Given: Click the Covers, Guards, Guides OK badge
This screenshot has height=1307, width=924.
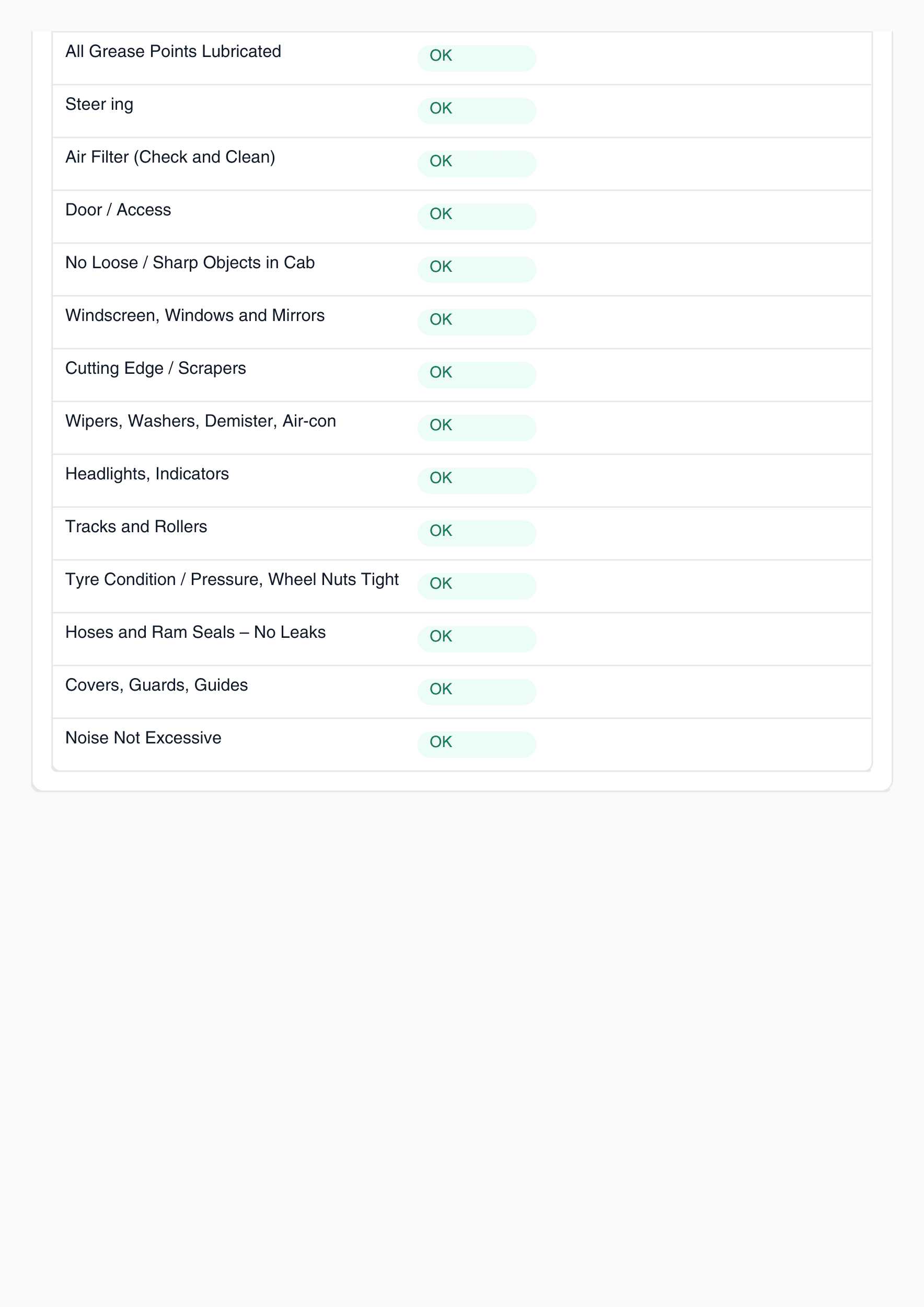Looking at the screenshot, I should click(x=476, y=691).
